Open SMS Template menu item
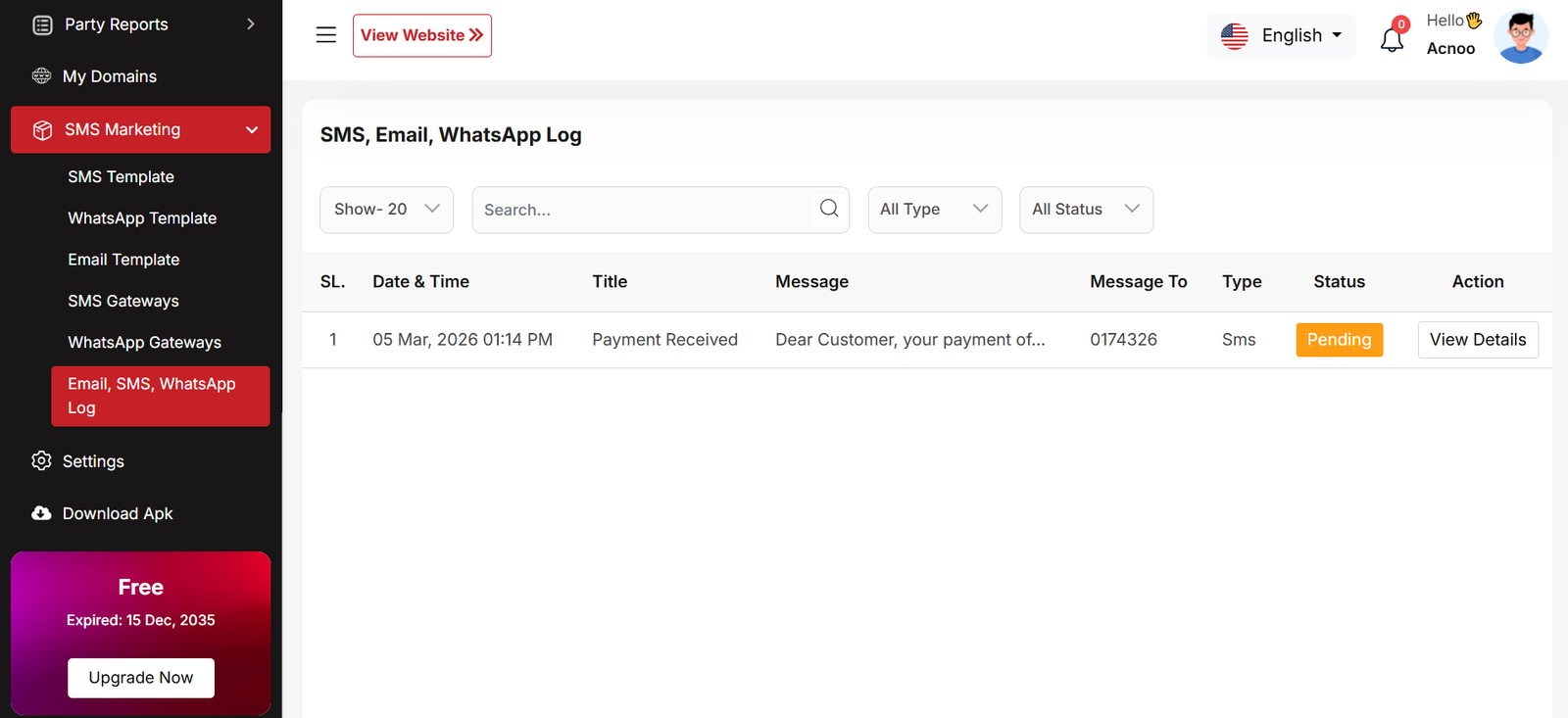This screenshot has width=1568, height=718. pos(121,177)
